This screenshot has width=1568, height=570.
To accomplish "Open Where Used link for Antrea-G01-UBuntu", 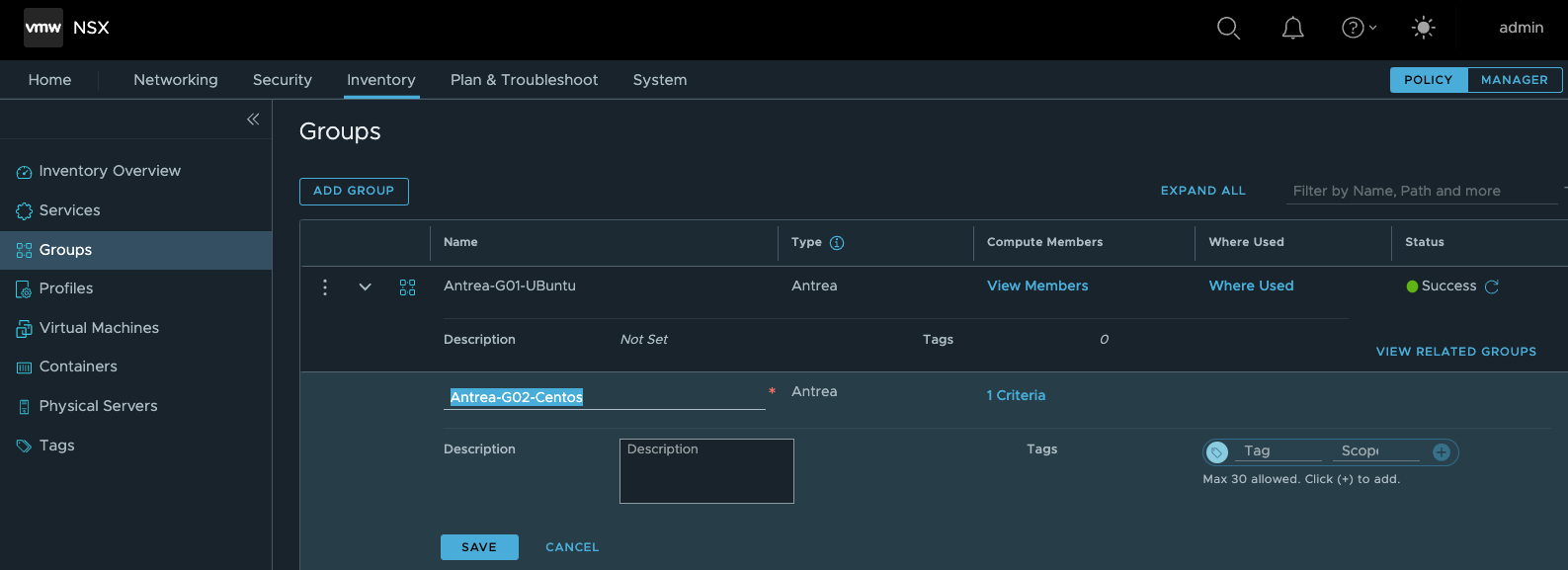I will click(x=1251, y=285).
